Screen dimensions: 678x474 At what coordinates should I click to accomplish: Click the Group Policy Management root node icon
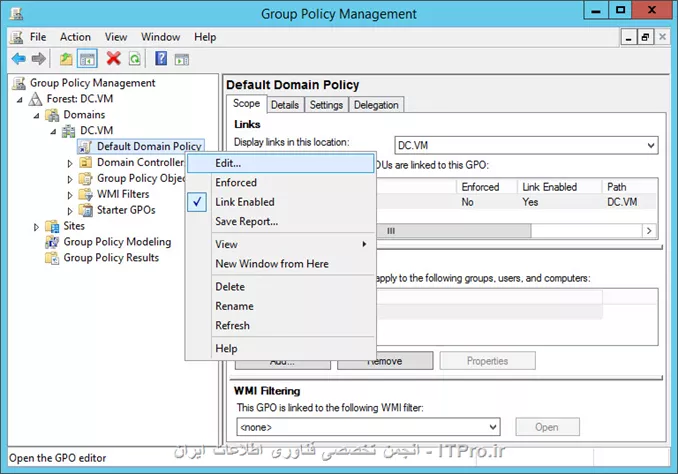[19, 83]
